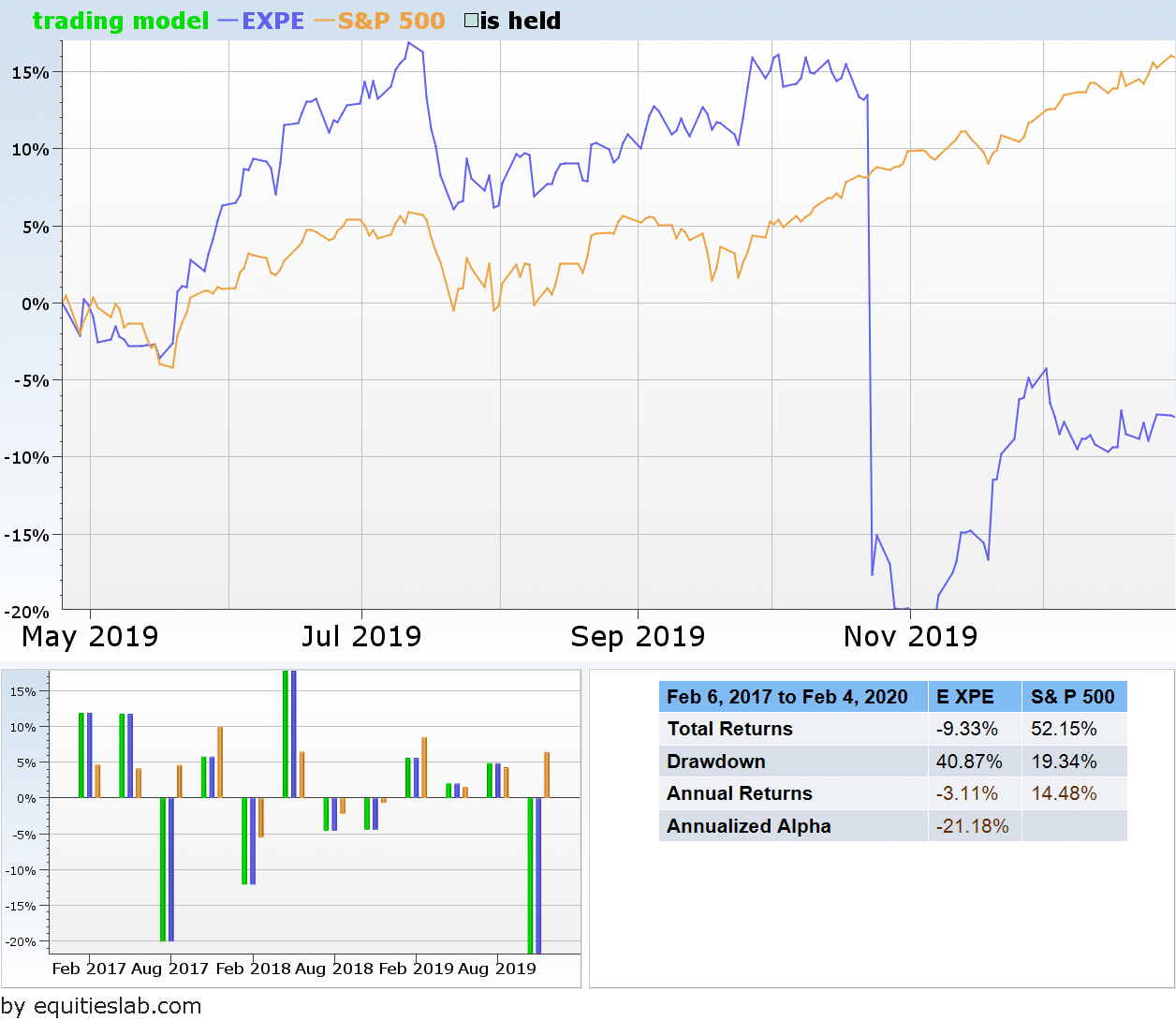This screenshot has height=1021, width=1176.
Task: Click the May 2019 x-axis label
Action: coord(90,637)
